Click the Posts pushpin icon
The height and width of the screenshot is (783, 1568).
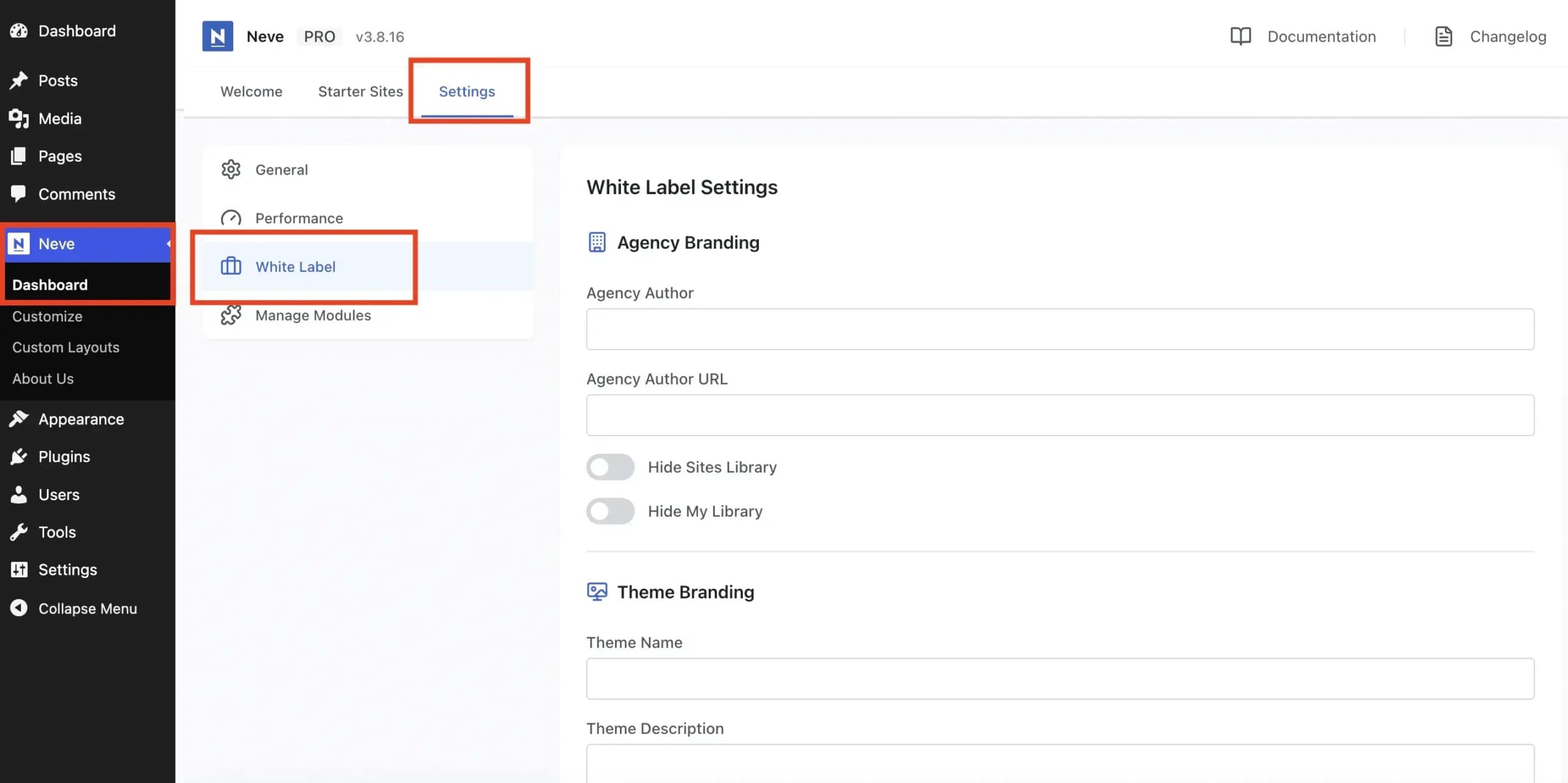tap(19, 80)
